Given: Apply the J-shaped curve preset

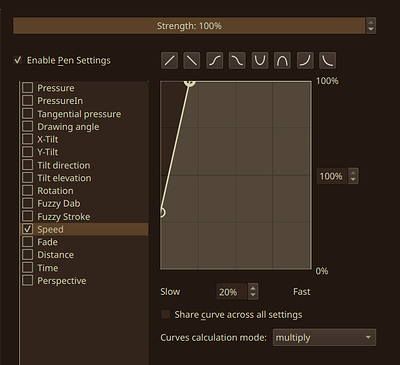Looking at the screenshot, I should coord(305,61).
